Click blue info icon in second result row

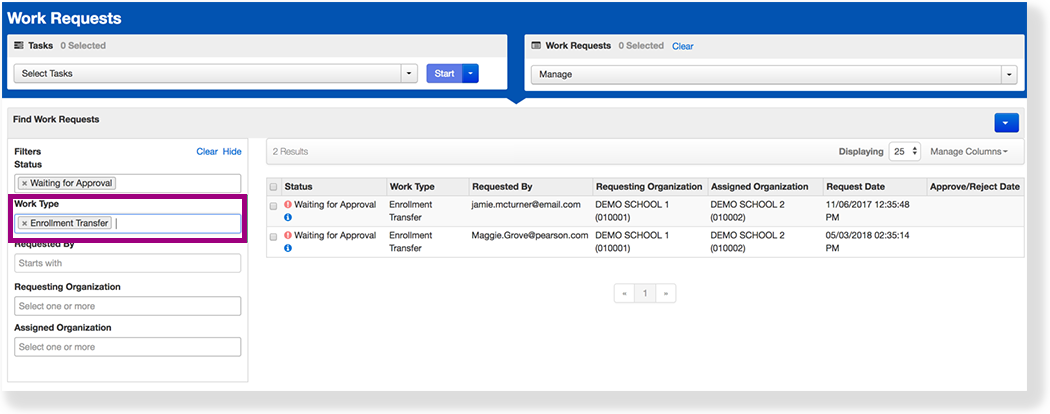pyautogui.click(x=288, y=248)
